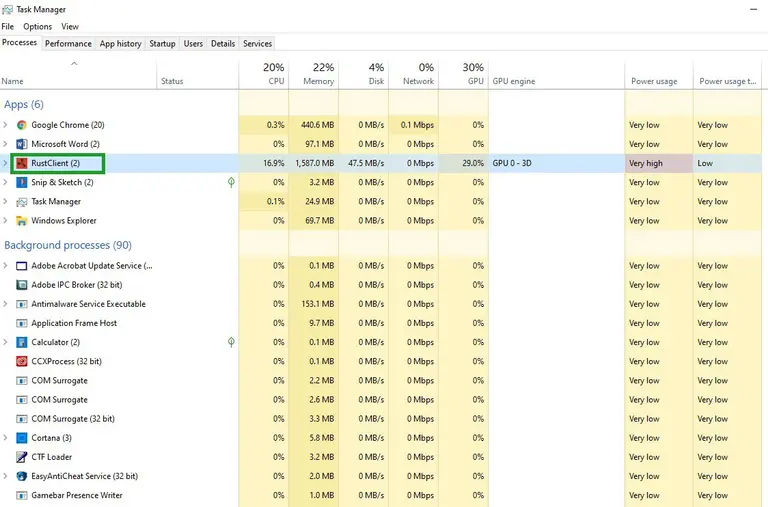
Task: Click the Cortana process icon
Action: 22,437
